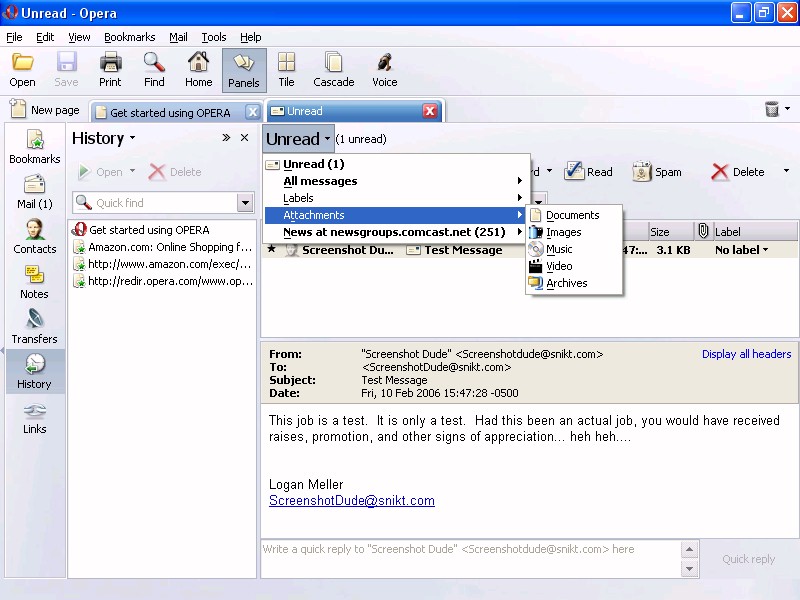Open the closed tabs trash can
This screenshot has width=800, height=600.
click(772, 109)
